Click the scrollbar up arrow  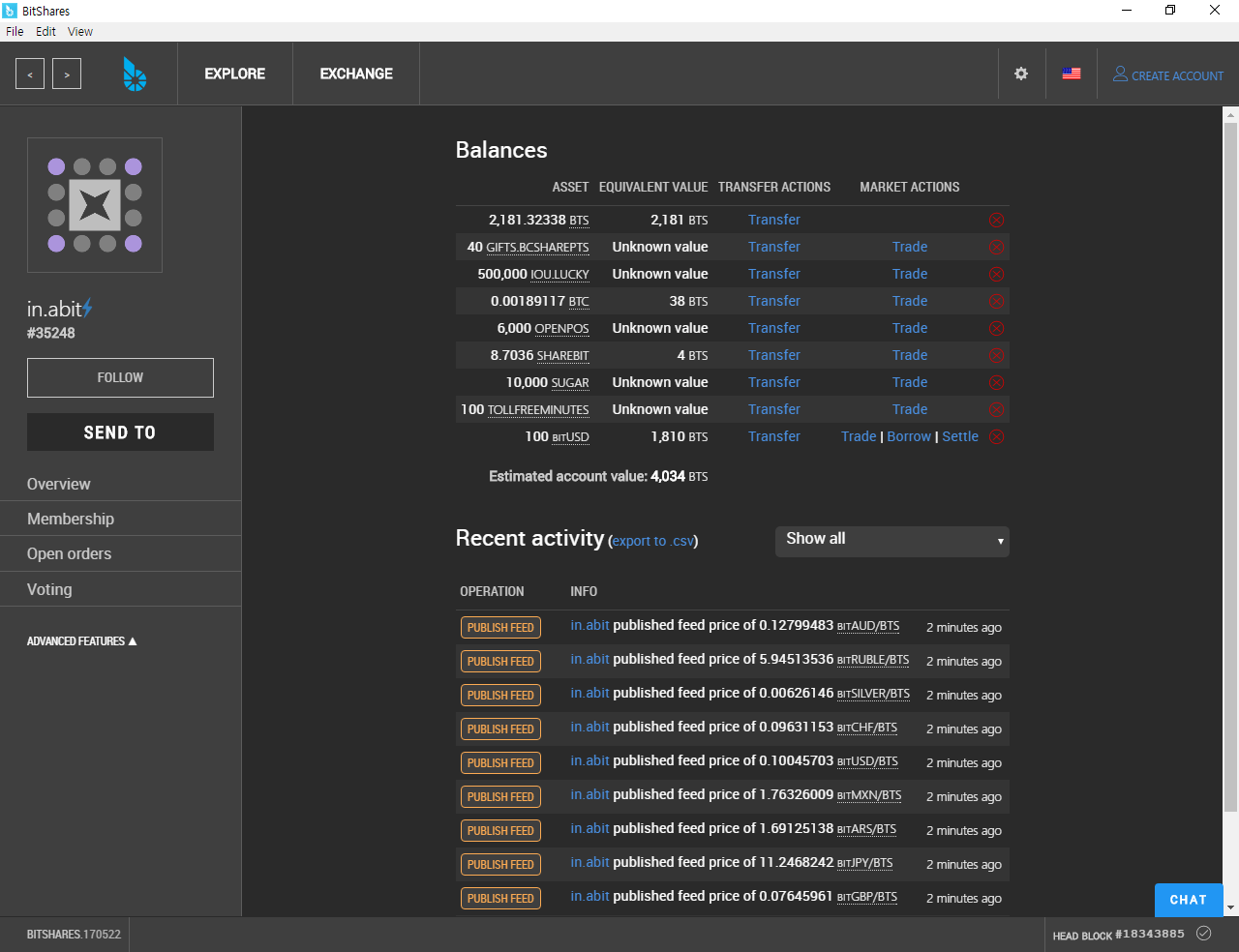[1230, 114]
